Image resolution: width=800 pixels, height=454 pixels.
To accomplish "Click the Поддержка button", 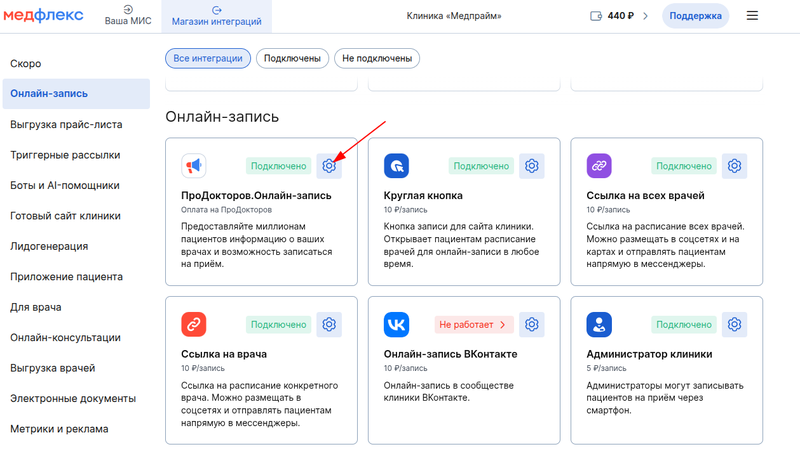I will coord(695,16).
